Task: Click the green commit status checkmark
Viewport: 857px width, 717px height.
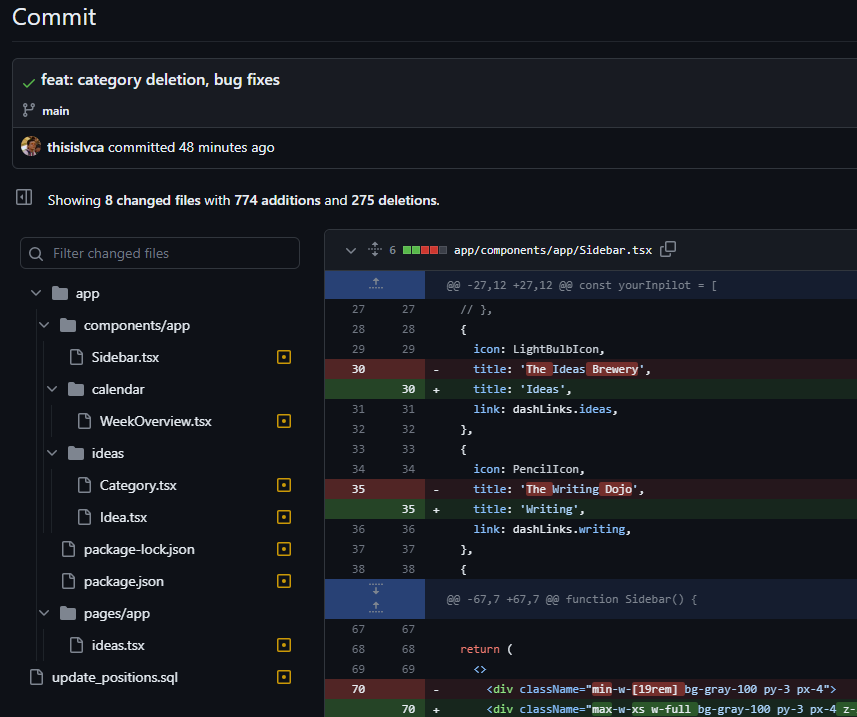Action: coord(29,81)
